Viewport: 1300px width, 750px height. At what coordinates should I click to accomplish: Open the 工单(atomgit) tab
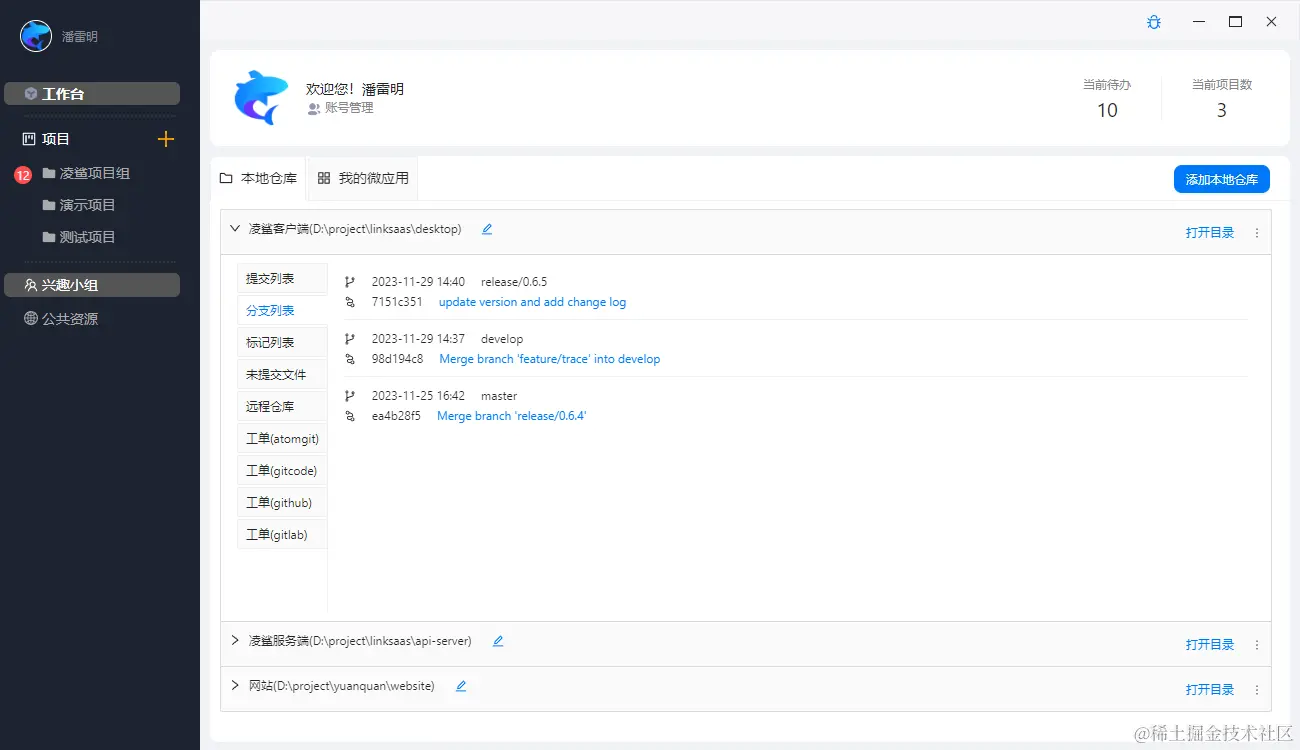[282, 439]
